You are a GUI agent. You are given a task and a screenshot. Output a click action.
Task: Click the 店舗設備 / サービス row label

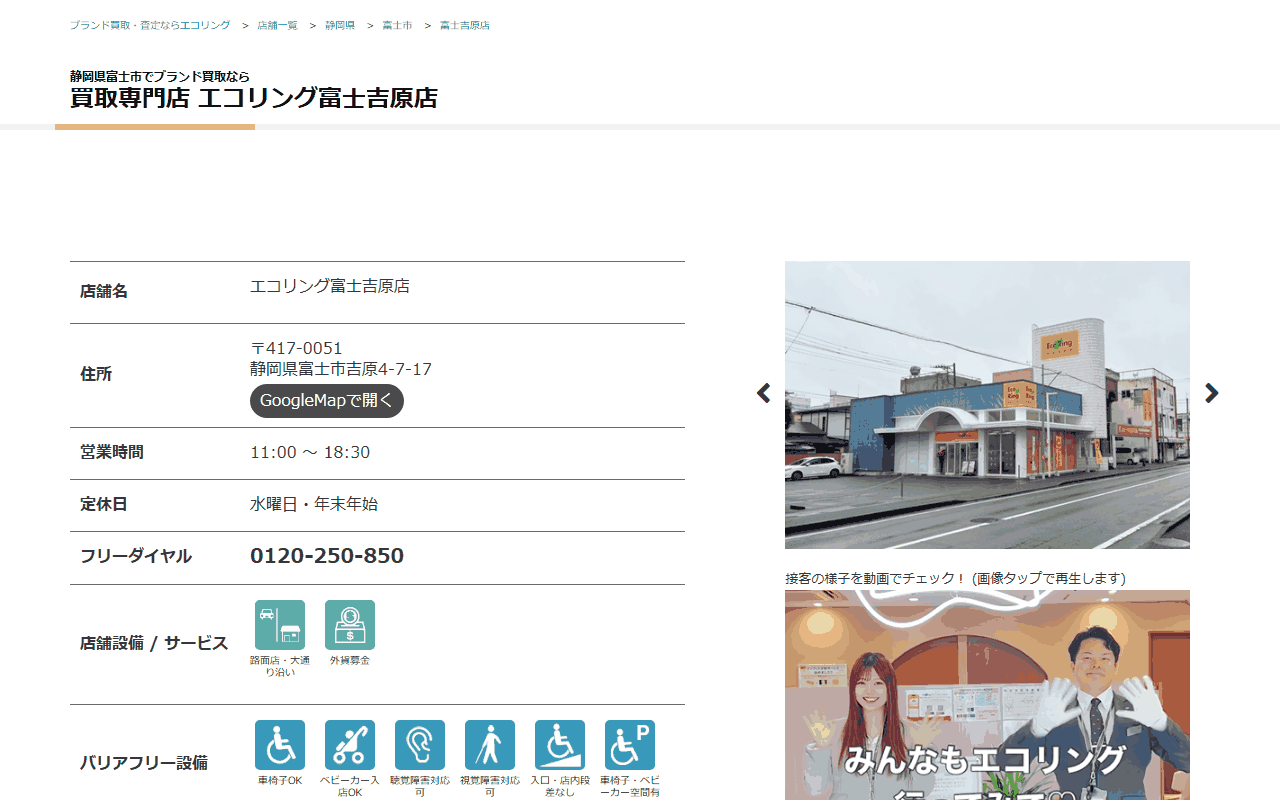coord(154,643)
